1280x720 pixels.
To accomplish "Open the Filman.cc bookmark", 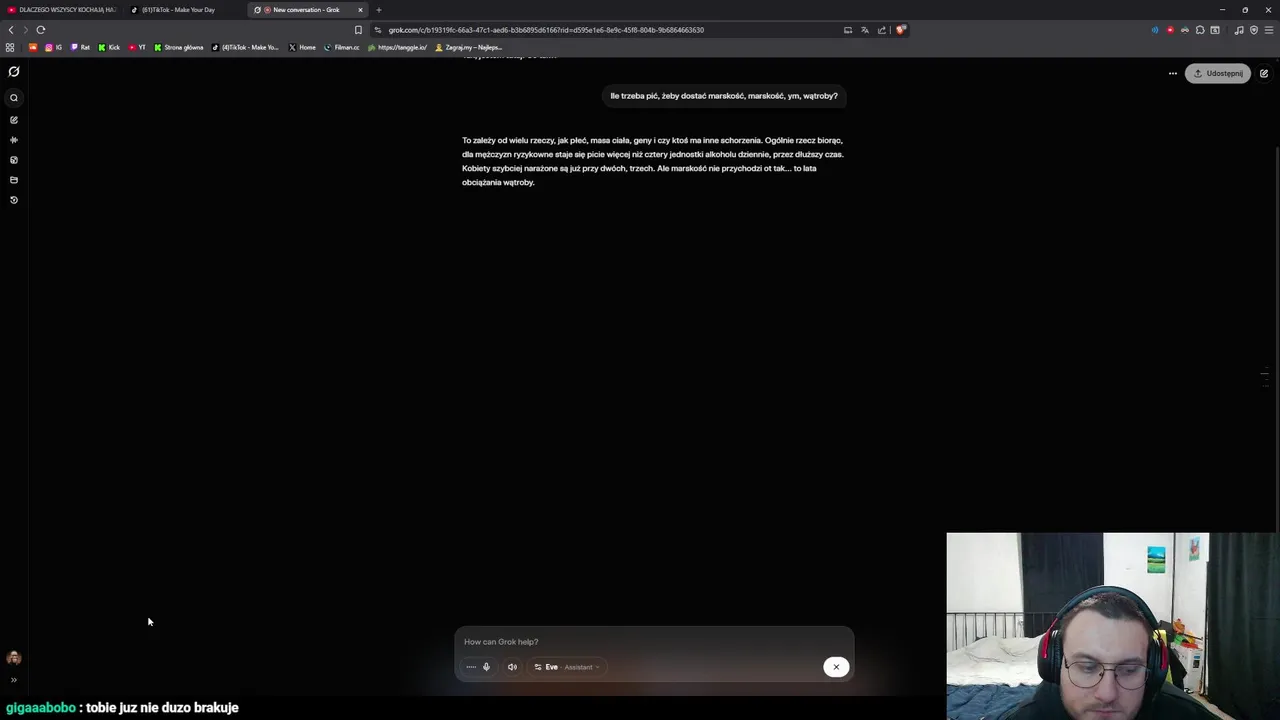I will [x=342, y=47].
